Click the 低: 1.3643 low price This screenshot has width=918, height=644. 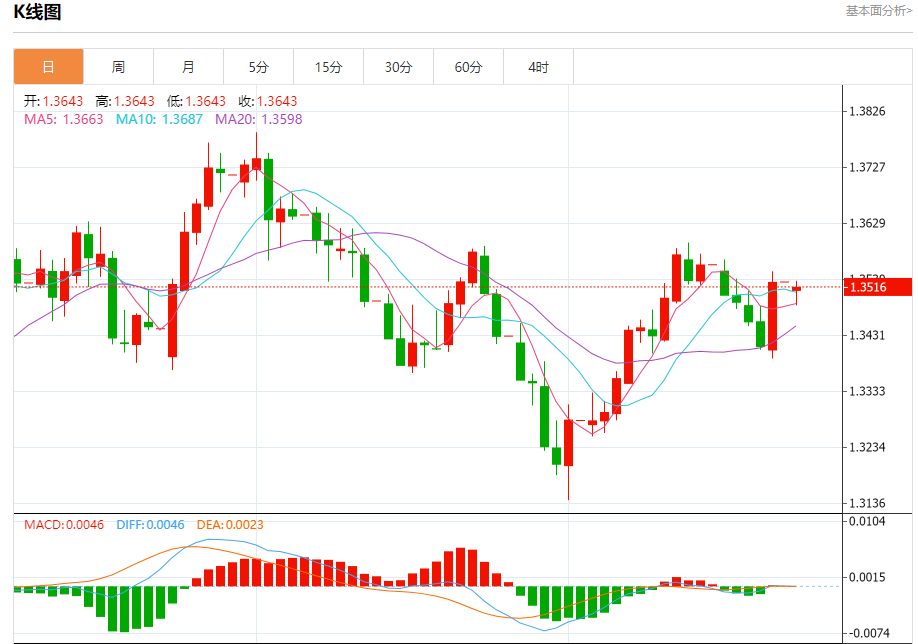click(x=196, y=101)
